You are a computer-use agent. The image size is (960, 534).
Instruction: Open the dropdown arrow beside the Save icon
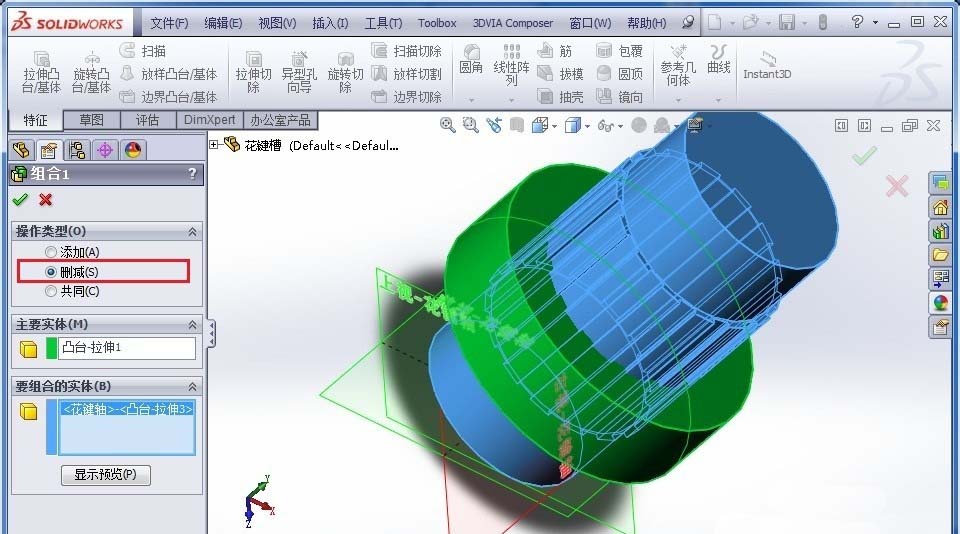click(804, 23)
